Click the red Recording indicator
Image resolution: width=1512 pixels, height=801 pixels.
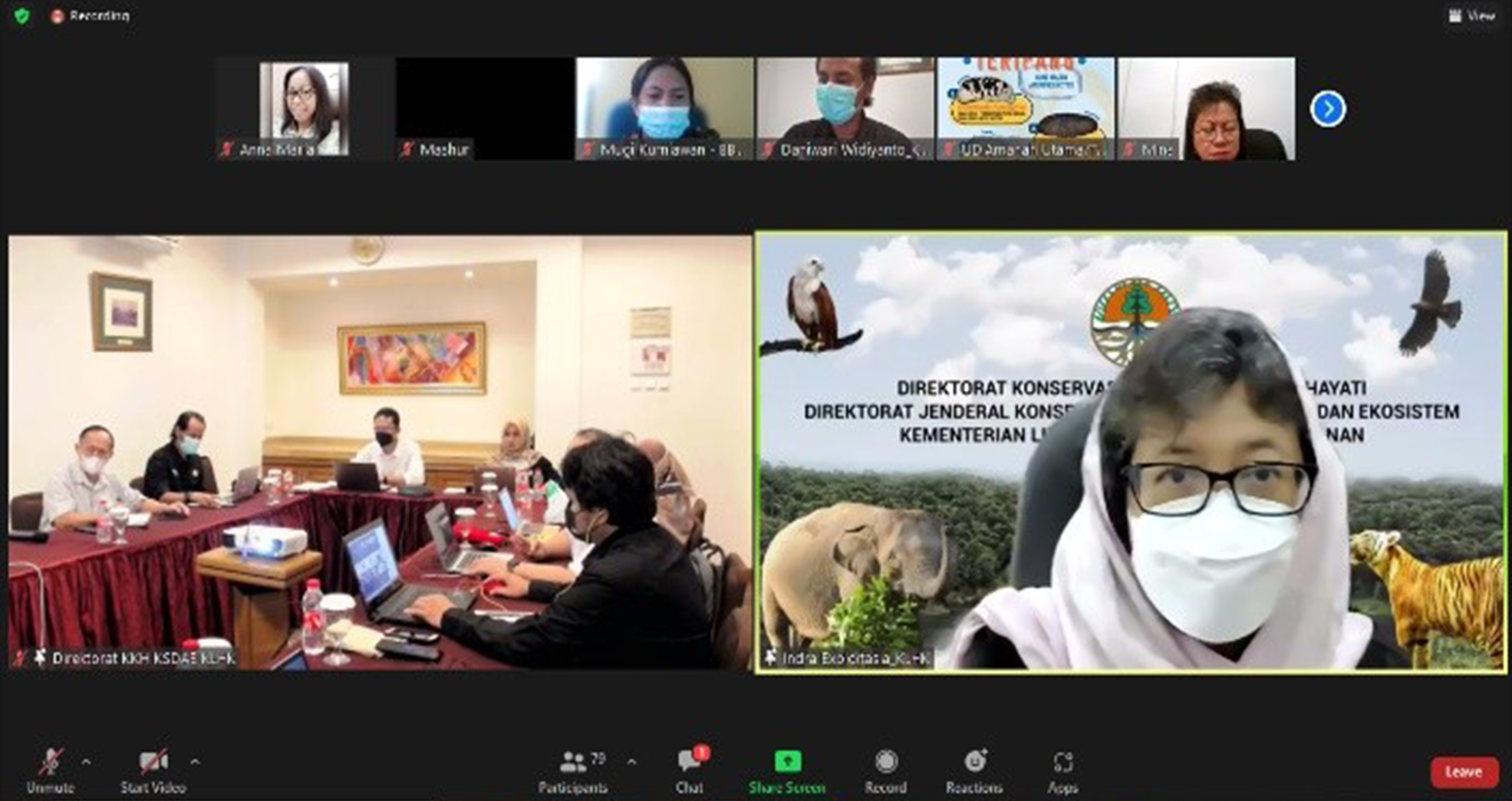coord(91,15)
